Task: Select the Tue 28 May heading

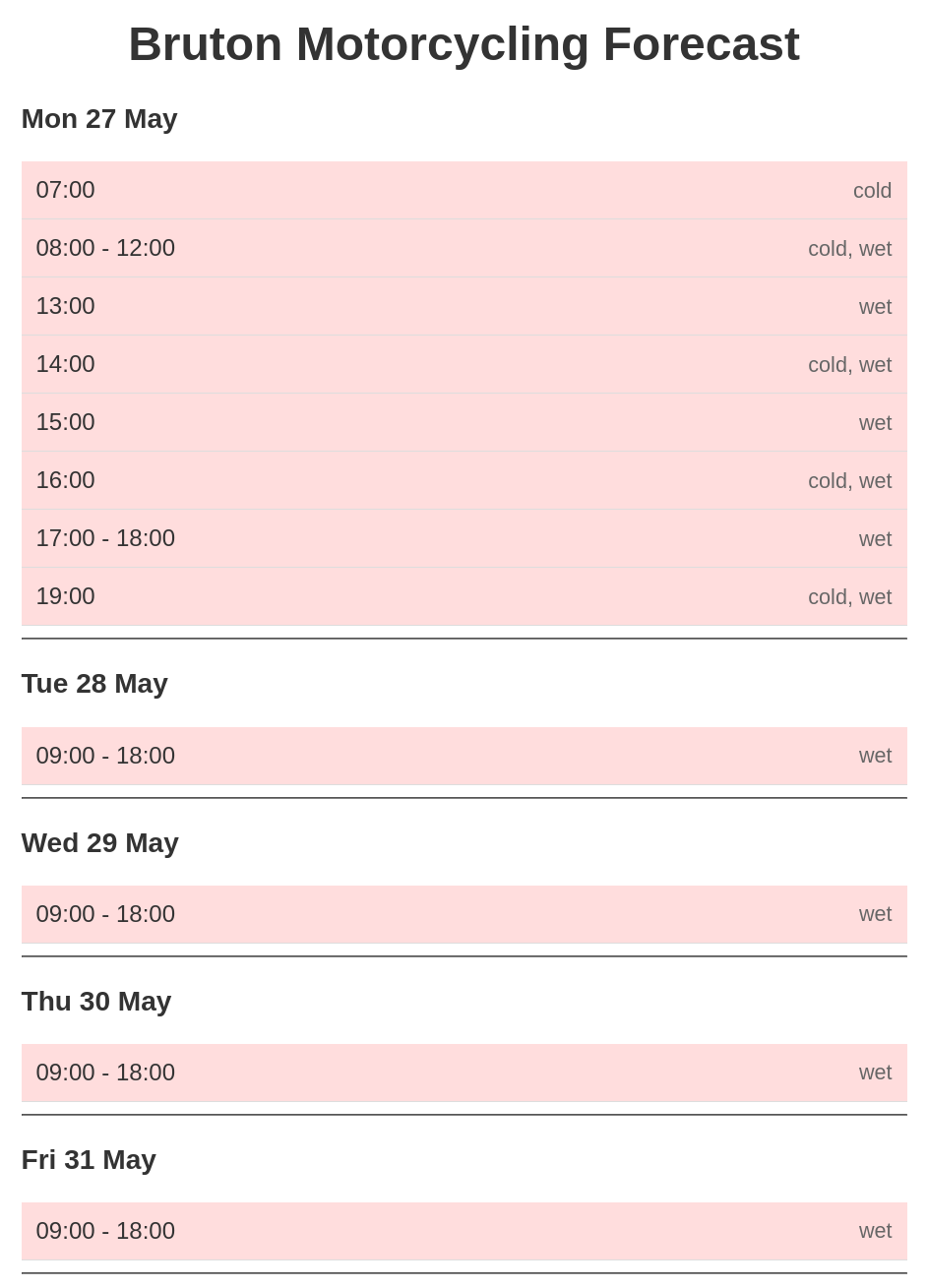Action: (94, 684)
